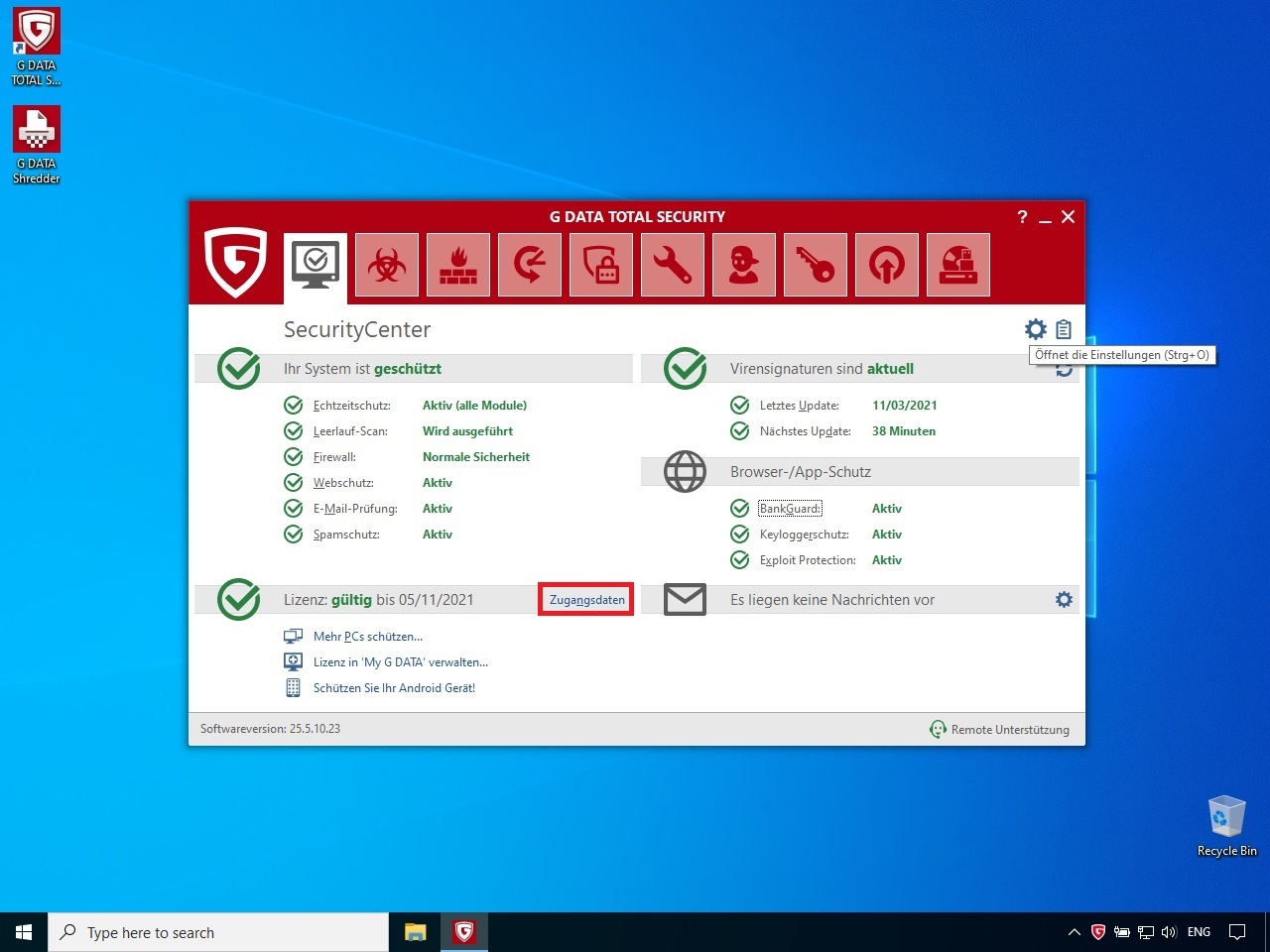
Task: Click 'Aktiv (alle Module)' status value
Action: click(x=474, y=406)
